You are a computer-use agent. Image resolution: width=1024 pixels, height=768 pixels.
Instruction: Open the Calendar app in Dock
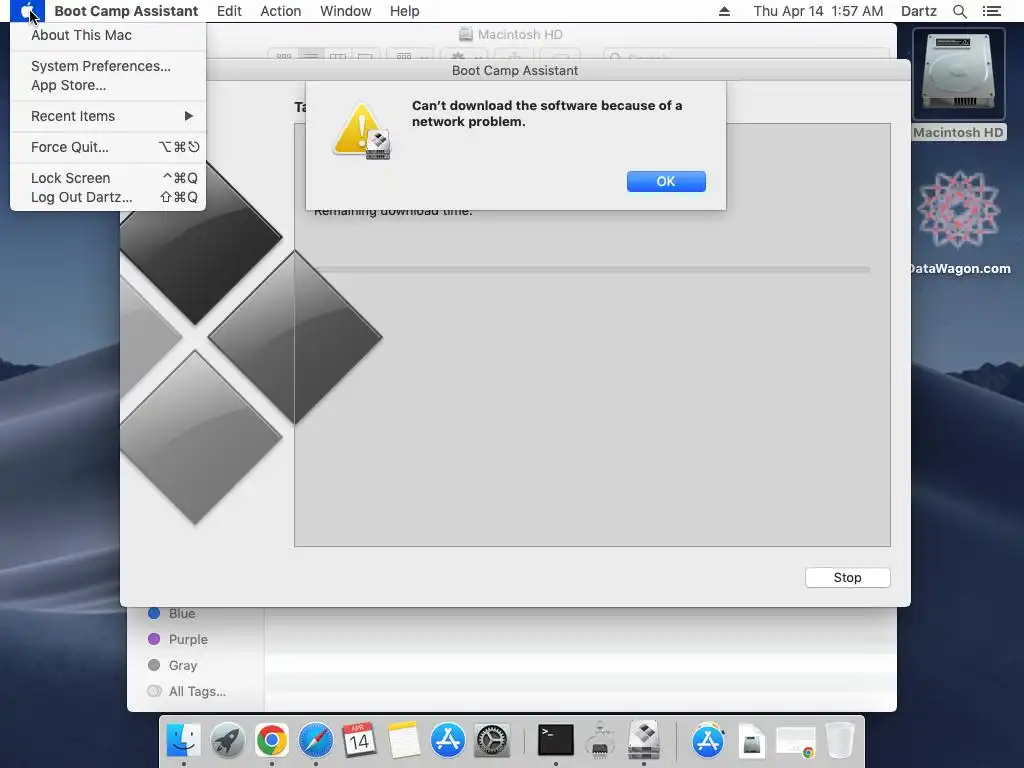tap(359, 741)
